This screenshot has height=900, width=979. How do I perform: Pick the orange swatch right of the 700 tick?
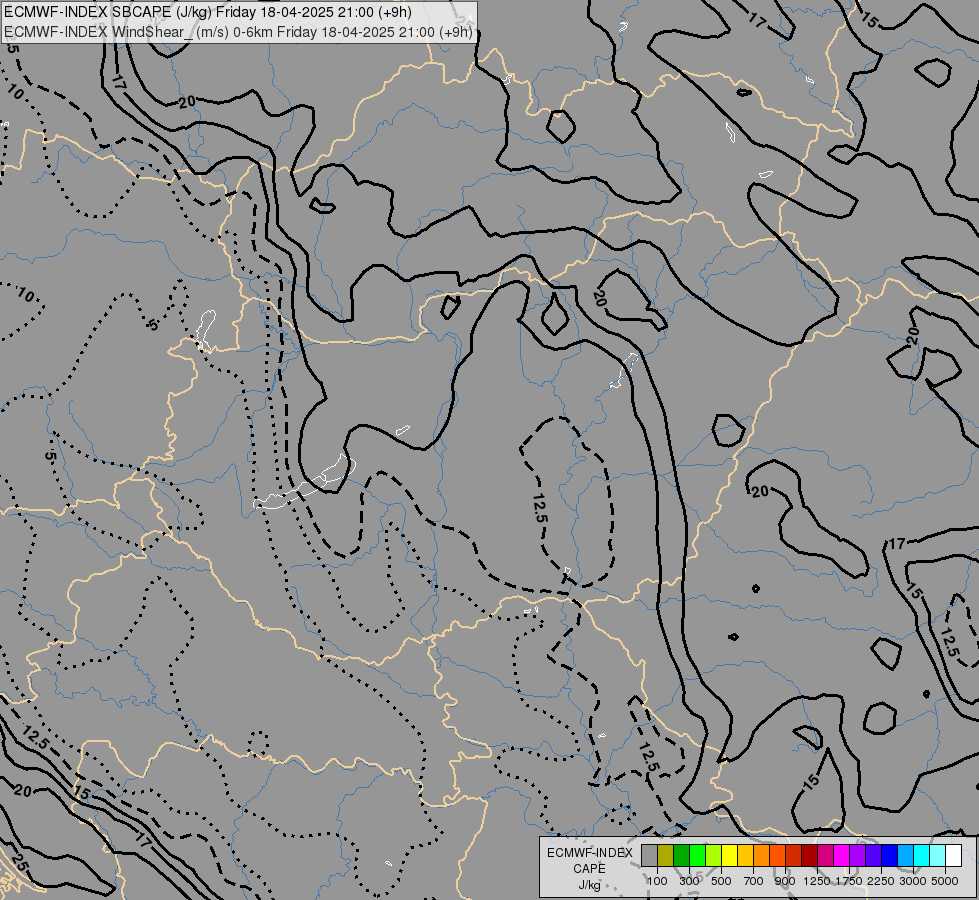761,855
